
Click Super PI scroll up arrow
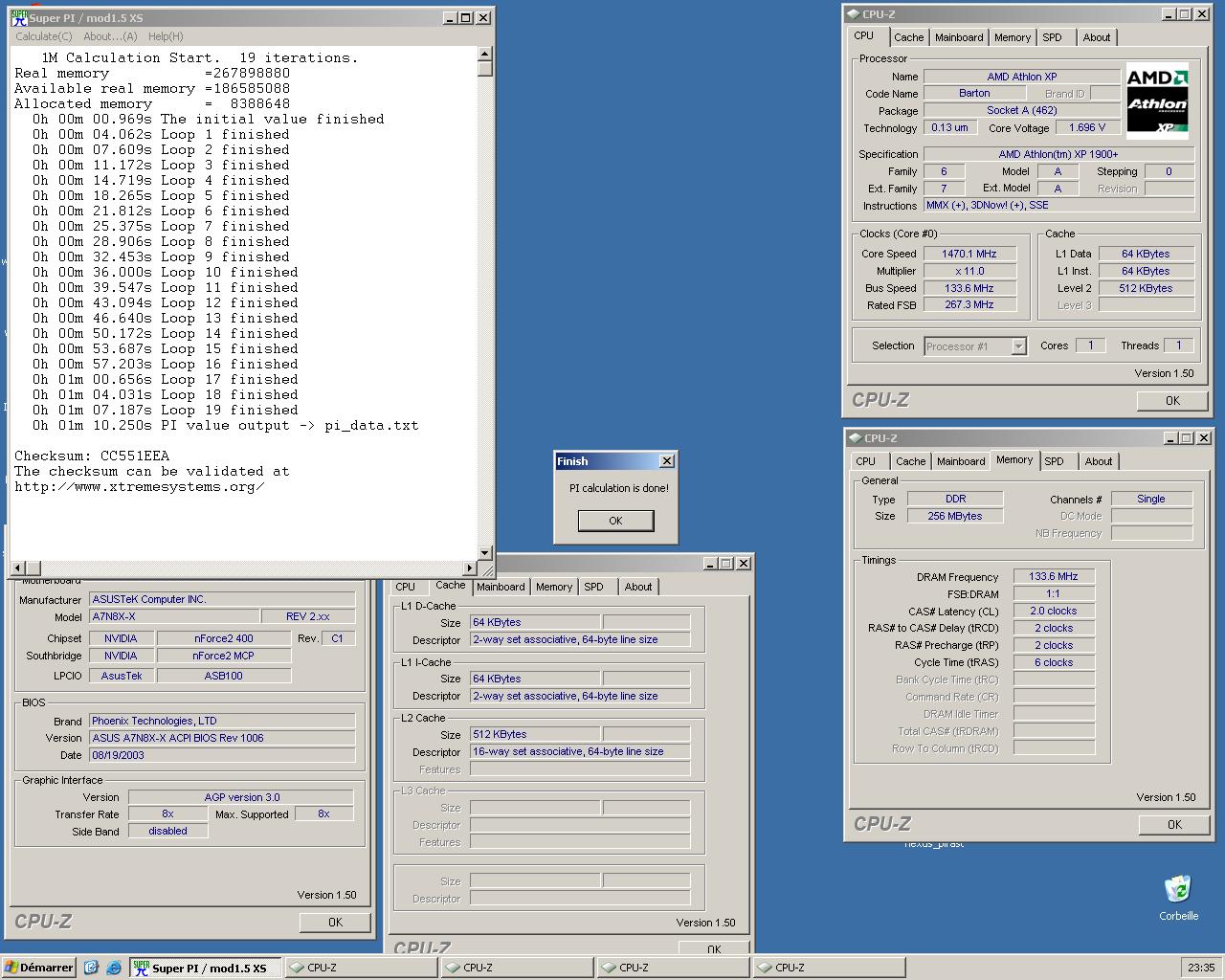tap(485, 54)
